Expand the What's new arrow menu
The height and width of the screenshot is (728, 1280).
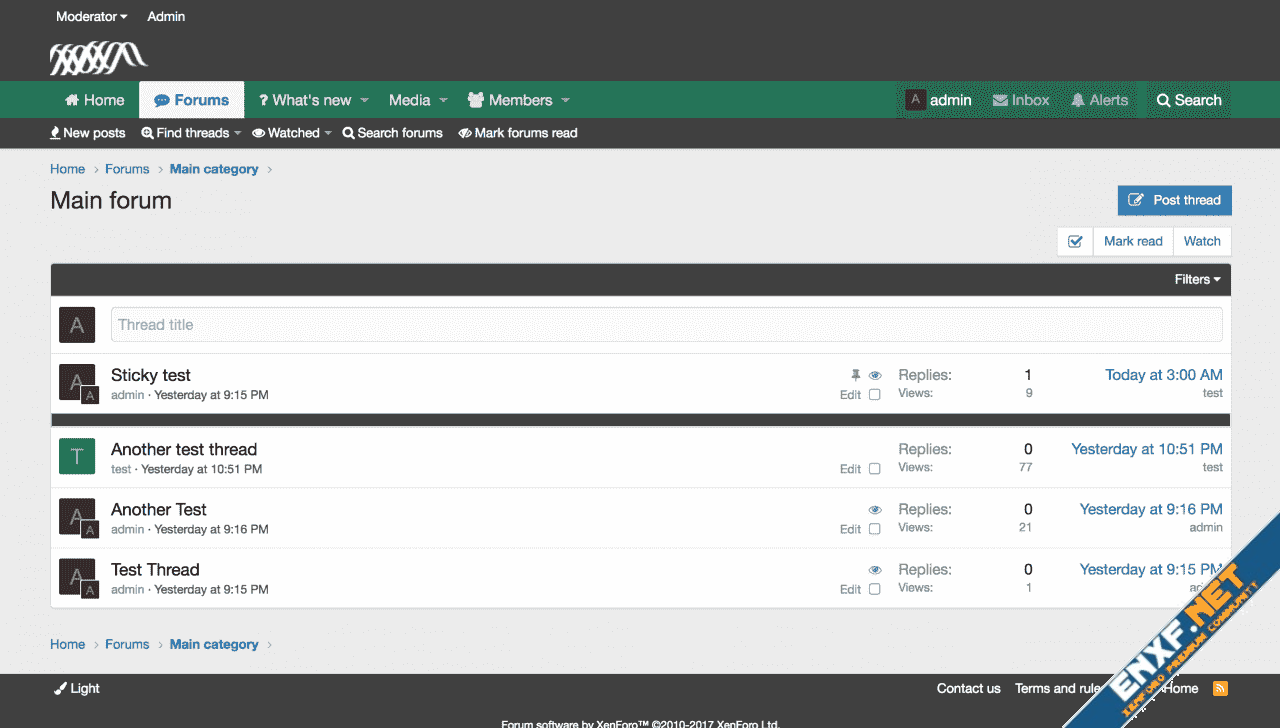(x=365, y=100)
